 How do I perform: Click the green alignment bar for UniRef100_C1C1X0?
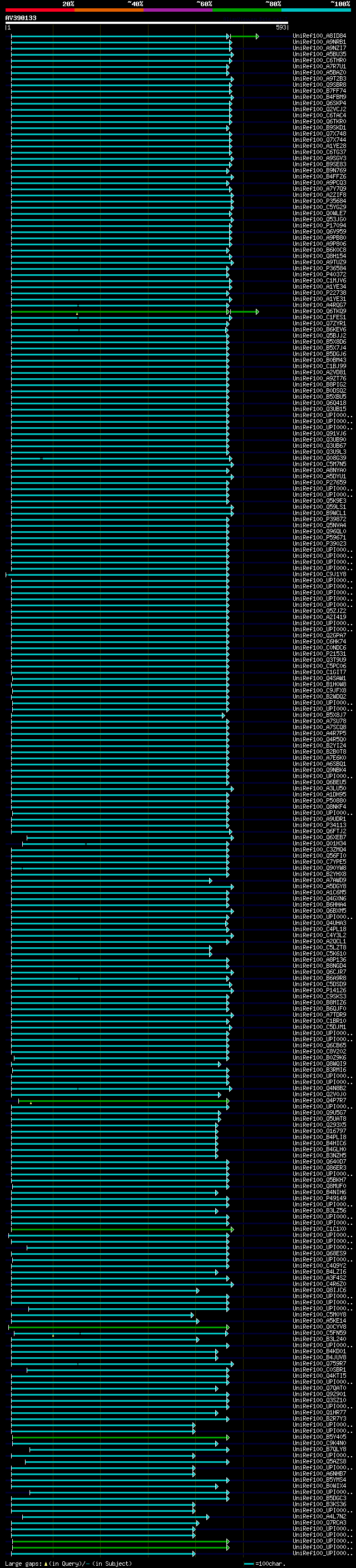click(x=122, y=1230)
